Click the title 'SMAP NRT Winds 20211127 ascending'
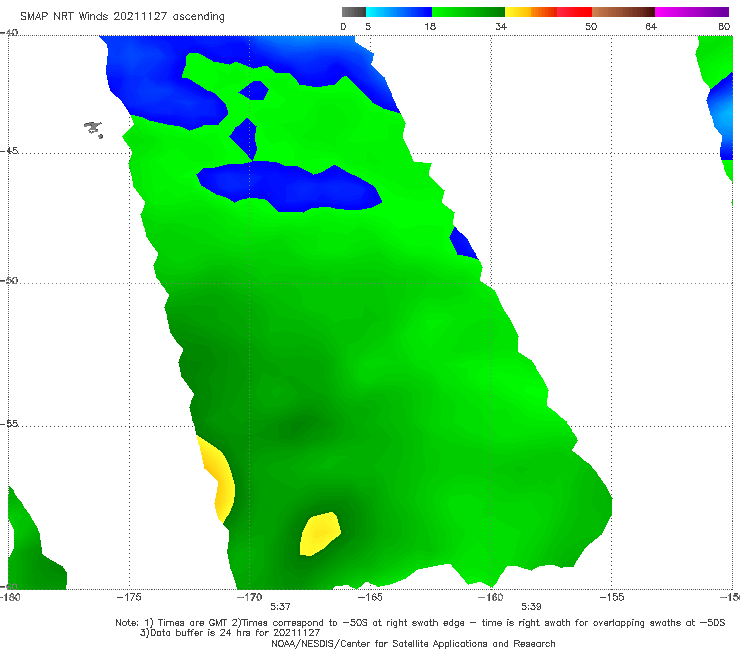 (122, 17)
